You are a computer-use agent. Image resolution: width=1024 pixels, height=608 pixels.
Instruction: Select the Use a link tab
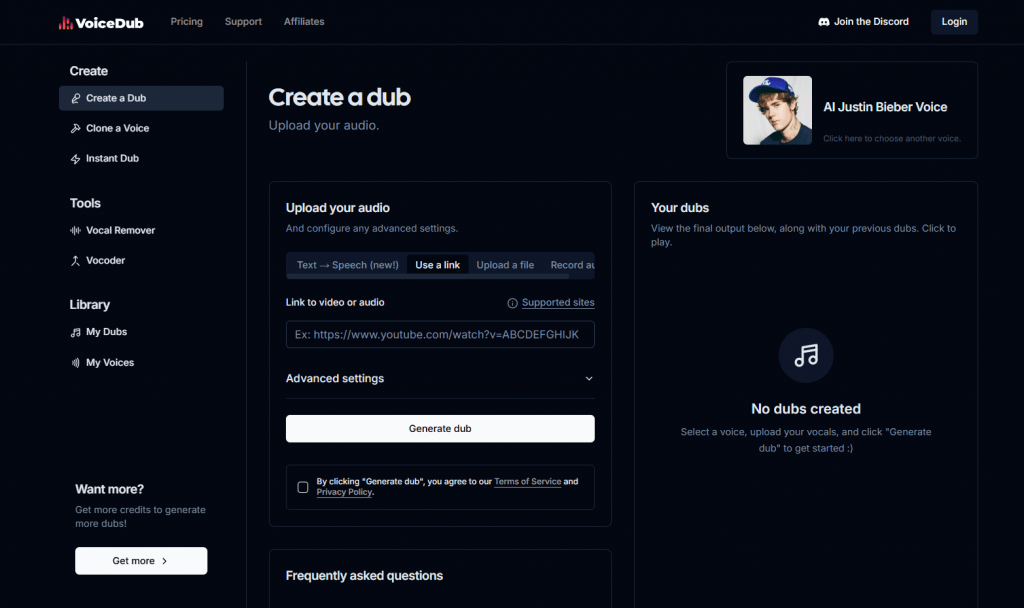pyautogui.click(x=438, y=265)
